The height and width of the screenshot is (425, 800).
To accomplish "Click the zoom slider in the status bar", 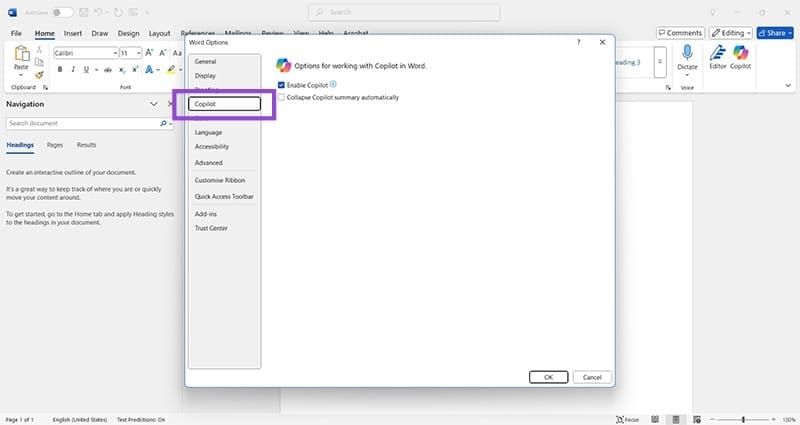I will 742,419.
